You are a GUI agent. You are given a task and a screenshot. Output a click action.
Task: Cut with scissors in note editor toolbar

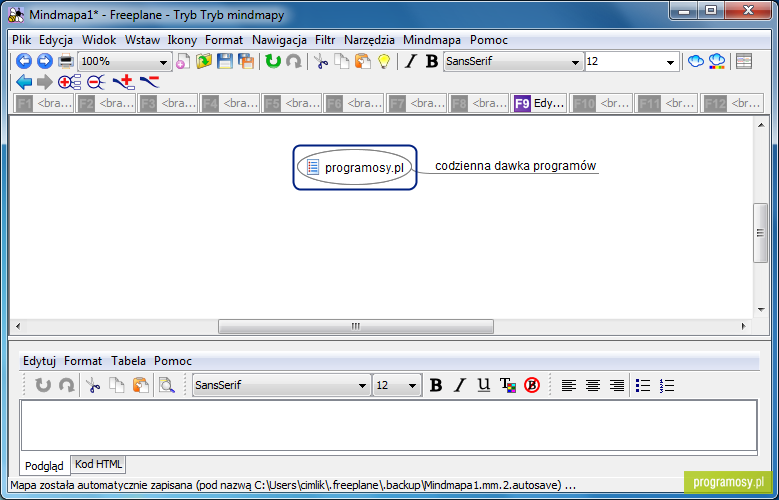92,385
